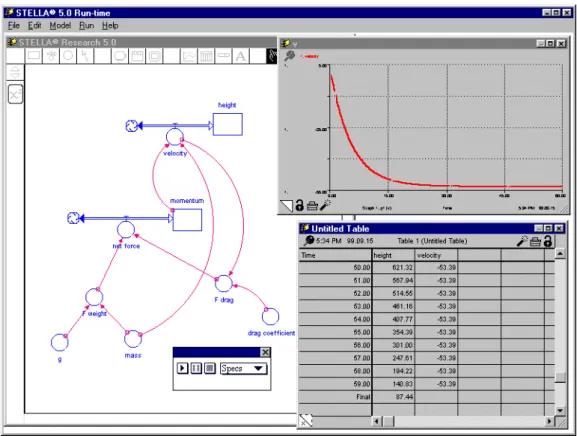Select the Graph pad tool

click(189, 56)
